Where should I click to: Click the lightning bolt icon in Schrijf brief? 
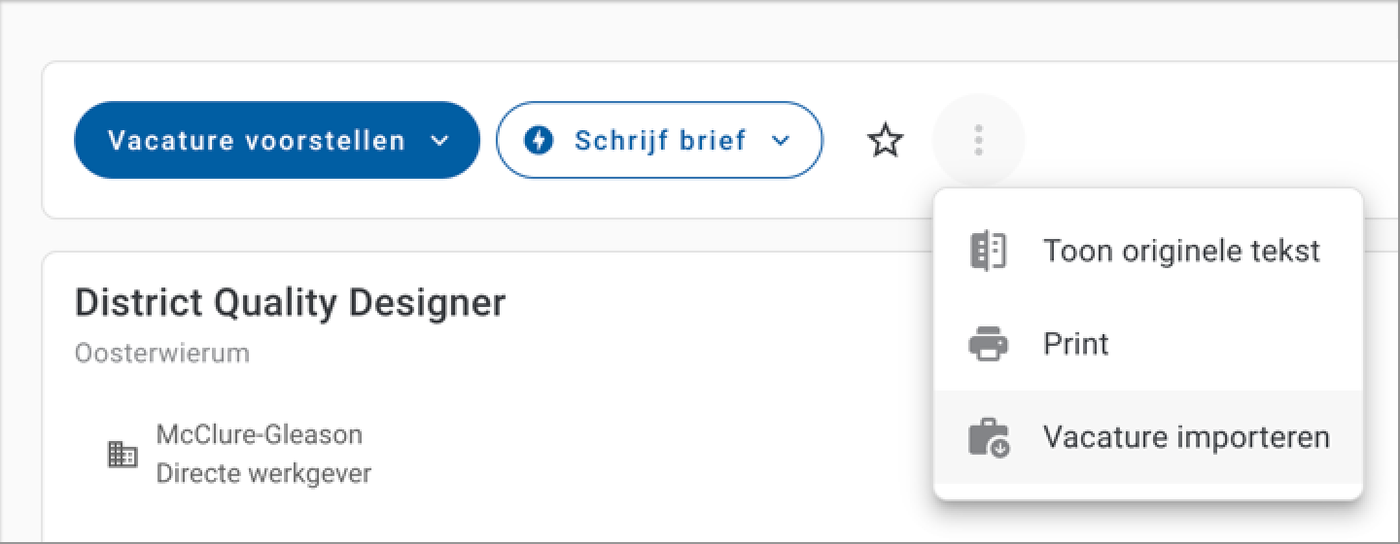[539, 140]
